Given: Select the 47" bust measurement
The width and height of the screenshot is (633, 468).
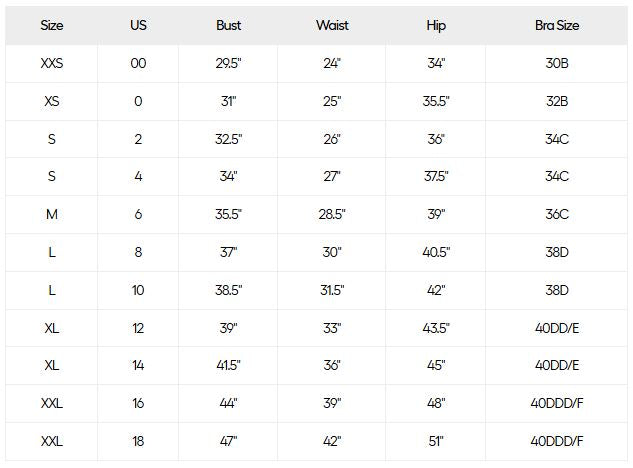Looking at the screenshot, I should pos(228,441).
